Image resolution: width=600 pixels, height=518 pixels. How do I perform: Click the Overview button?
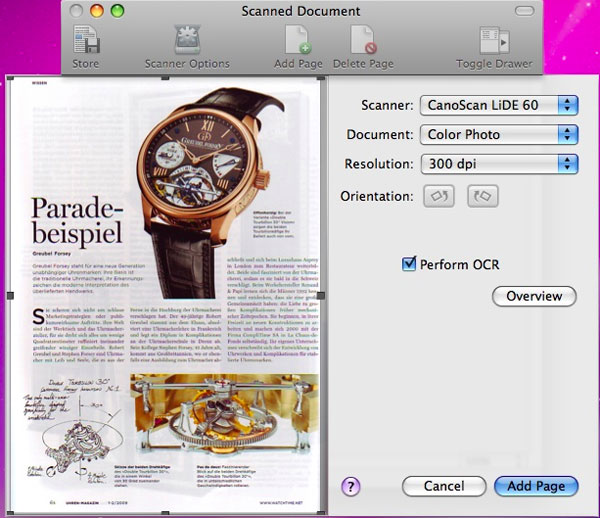tap(534, 296)
